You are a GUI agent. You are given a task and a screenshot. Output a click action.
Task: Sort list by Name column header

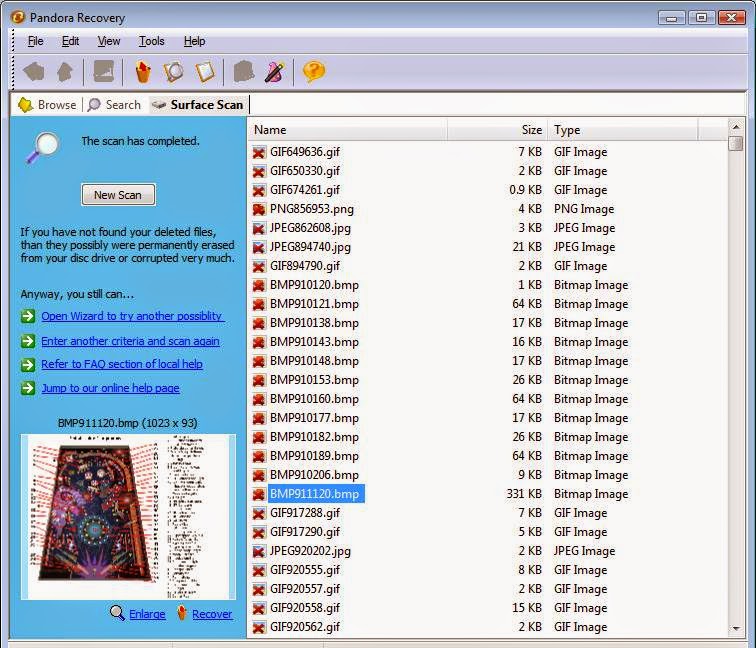348,130
